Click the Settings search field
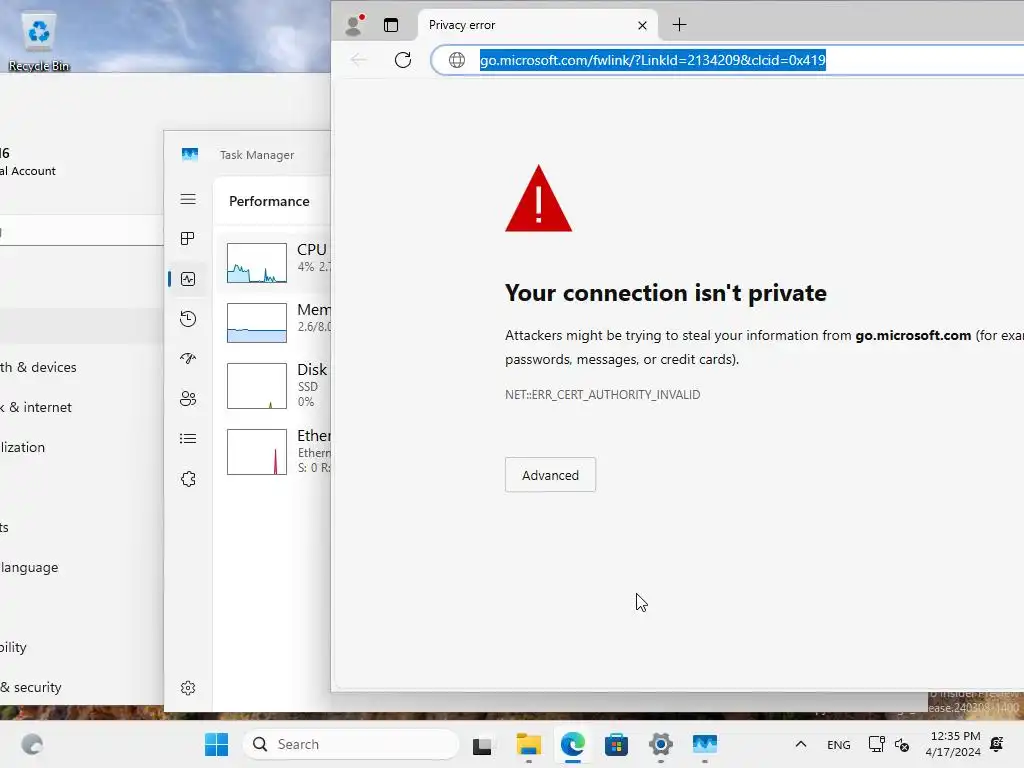This screenshot has width=1024, height=768. point(81,232)
